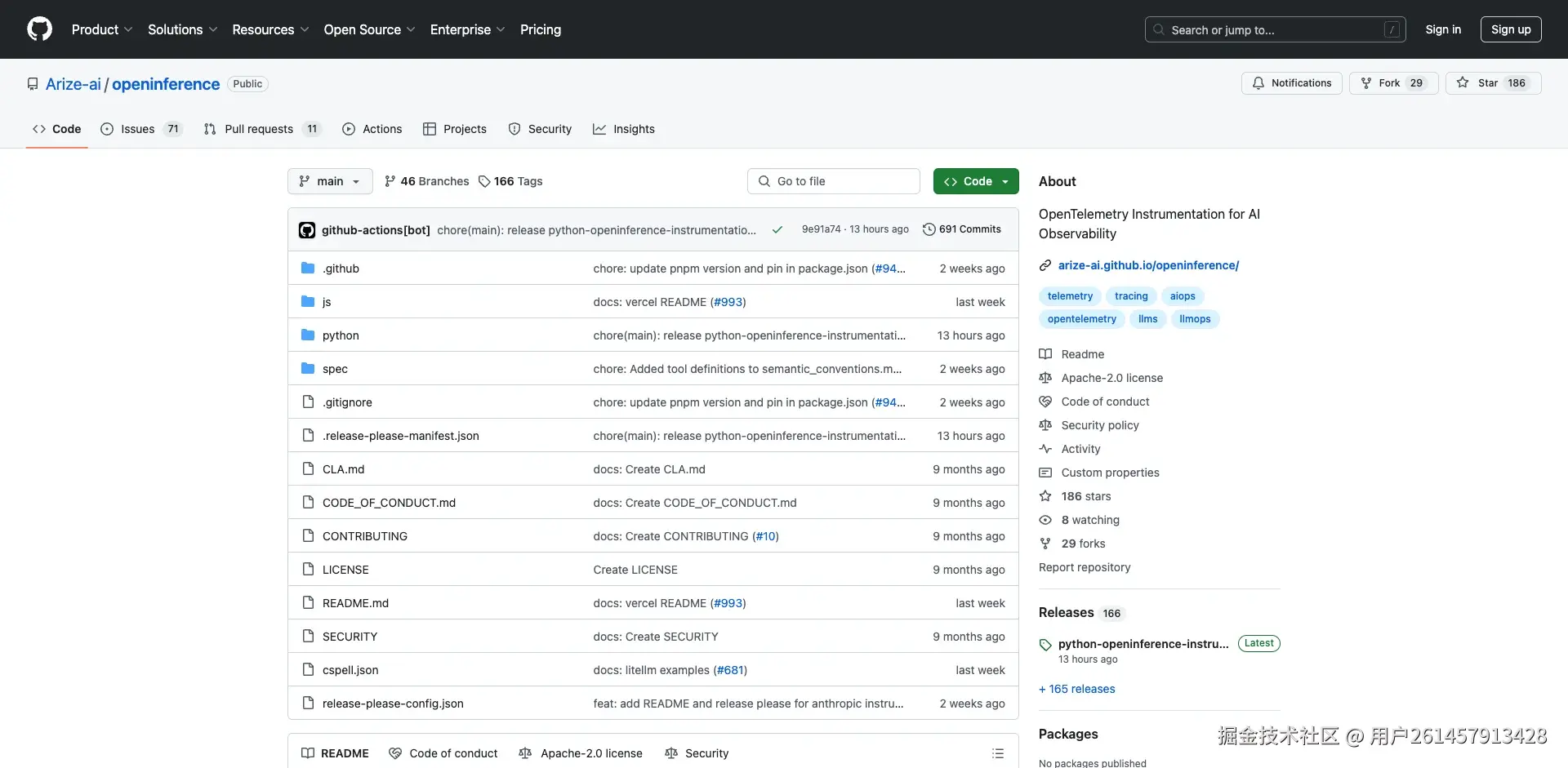The height and width of the screenshot is (768, 1568).
Task: View the 691 Commits history
Action: pyautogui.click(x=962, y=229)
